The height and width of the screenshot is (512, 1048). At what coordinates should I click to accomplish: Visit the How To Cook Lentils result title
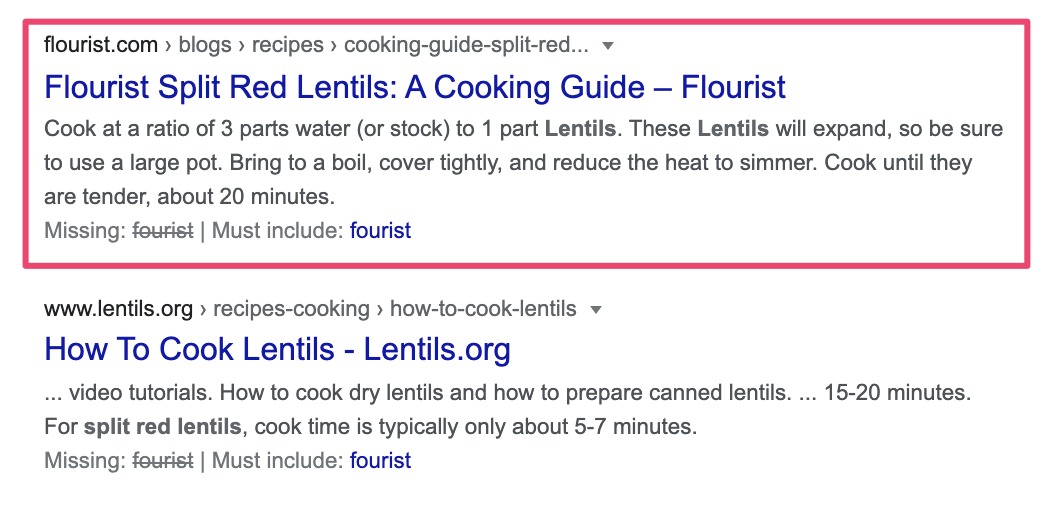pos(278,350)
